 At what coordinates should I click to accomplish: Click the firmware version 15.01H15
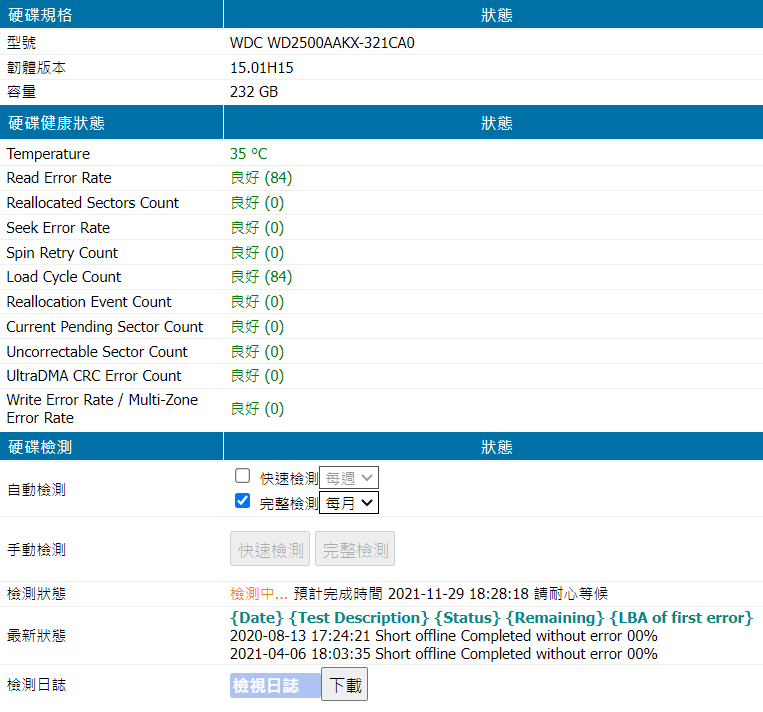(x=262, y=68)
